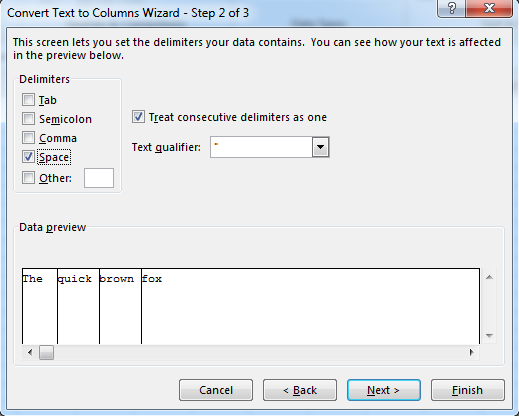Enable the Other delimiter checkbox
519x416 pixels.
tap(28, 178)
